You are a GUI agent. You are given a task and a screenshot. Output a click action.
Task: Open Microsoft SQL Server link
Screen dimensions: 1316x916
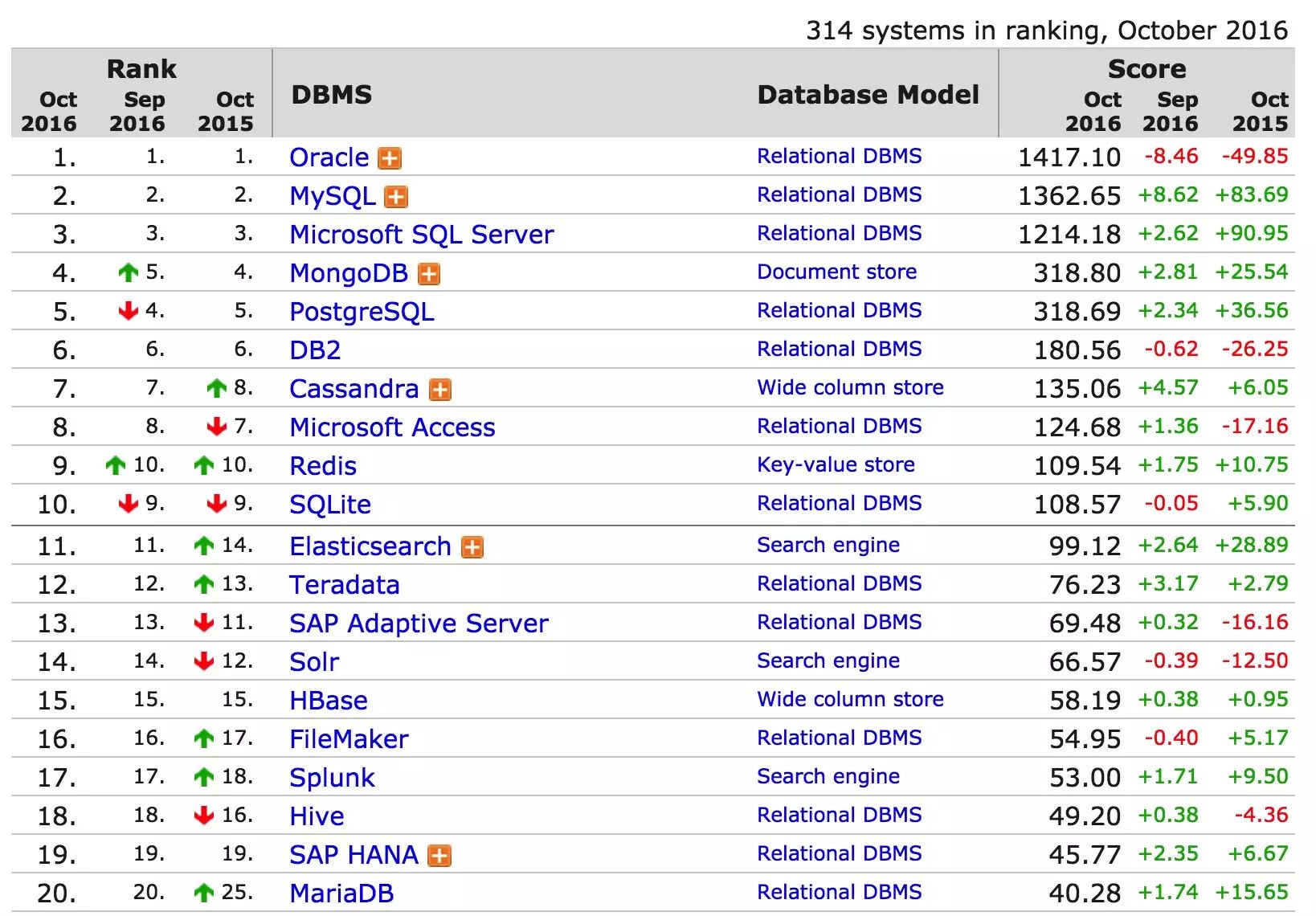click(422, 235)
